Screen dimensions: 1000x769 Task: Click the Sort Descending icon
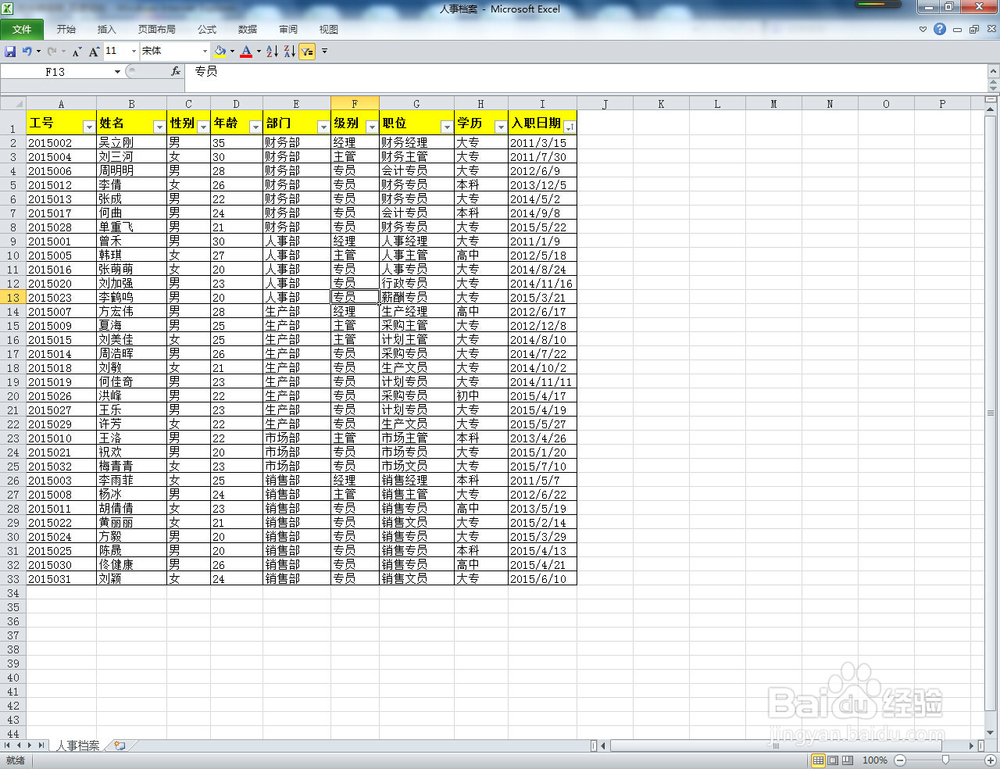(289, 51)
